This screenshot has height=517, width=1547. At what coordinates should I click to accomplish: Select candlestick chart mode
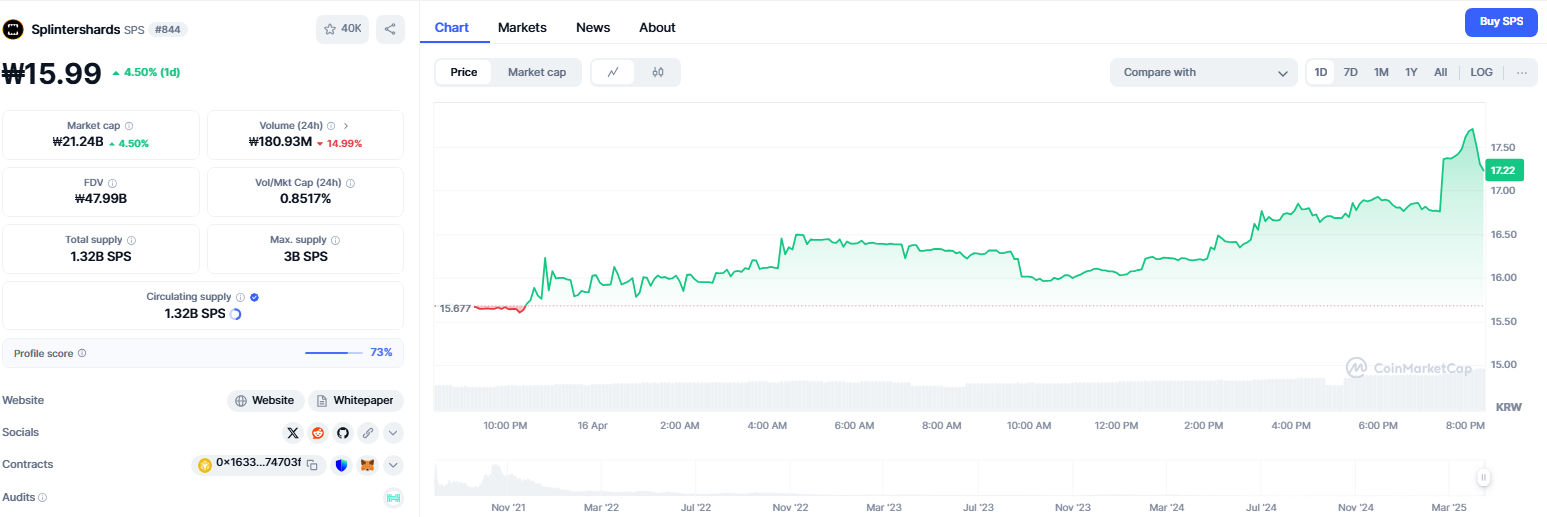658,72
